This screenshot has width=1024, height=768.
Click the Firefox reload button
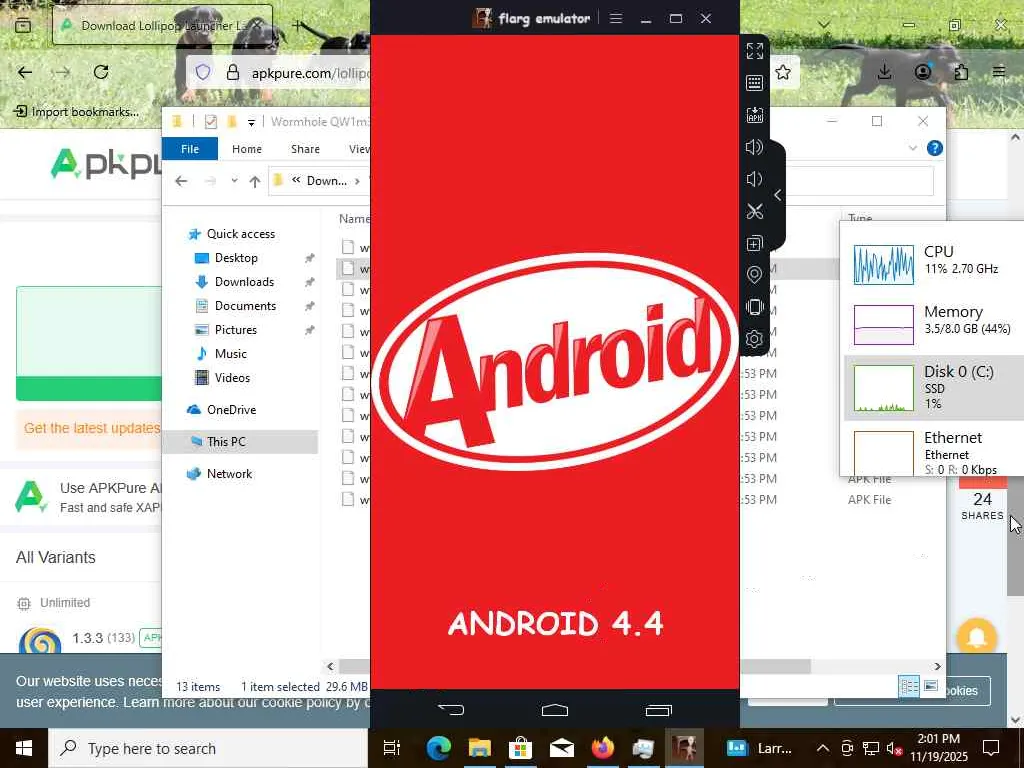point(101,72)
